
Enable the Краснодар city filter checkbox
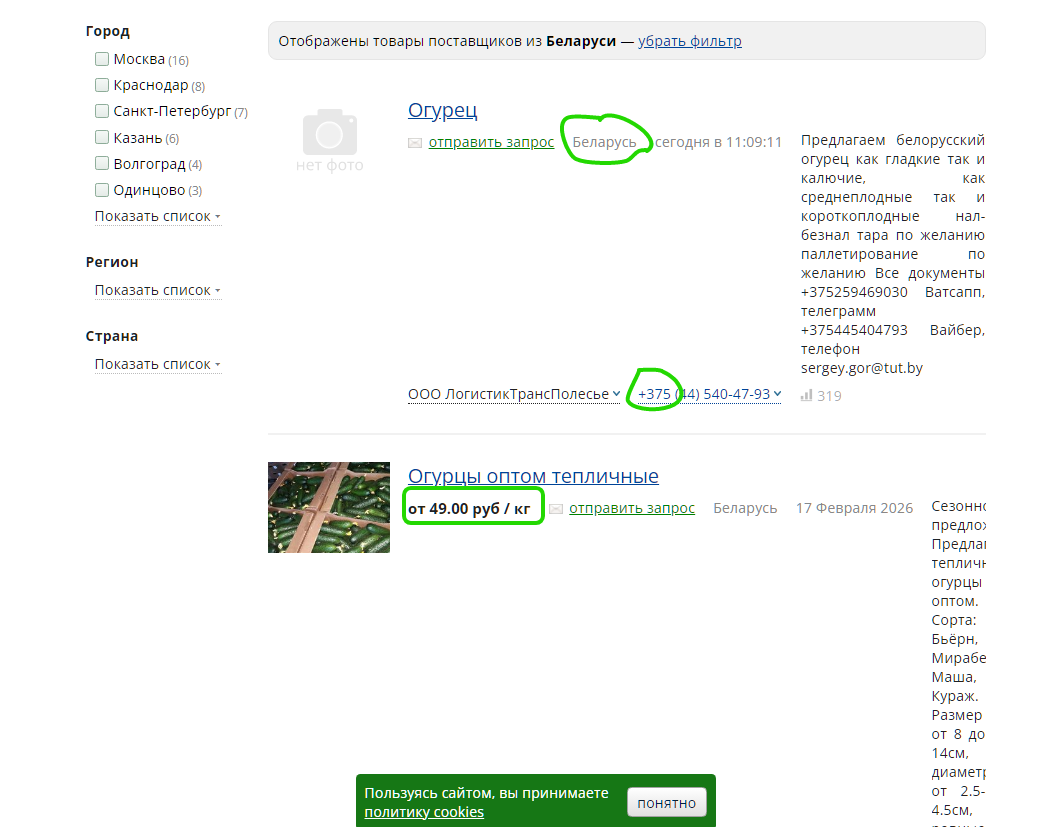tap(102, 85)
